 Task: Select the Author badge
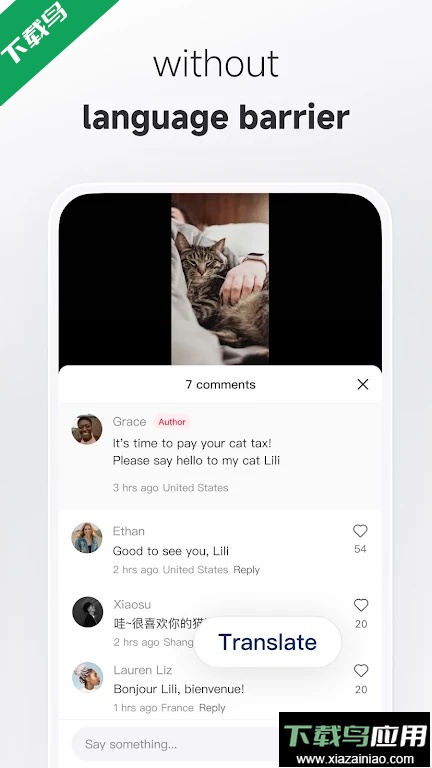point(172,422)
